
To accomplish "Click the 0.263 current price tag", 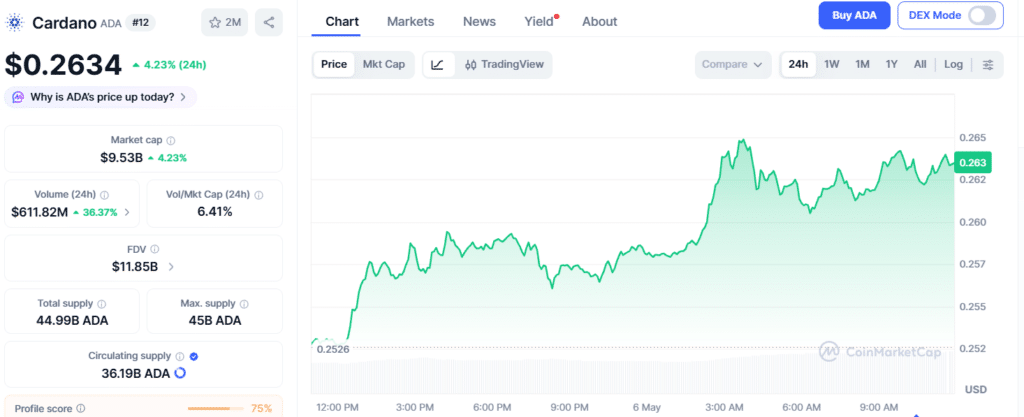I will [972, 162].
